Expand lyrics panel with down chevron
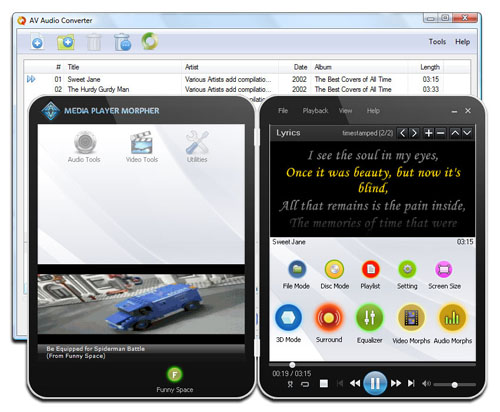The image size is (500, 412). coord(467,133)
